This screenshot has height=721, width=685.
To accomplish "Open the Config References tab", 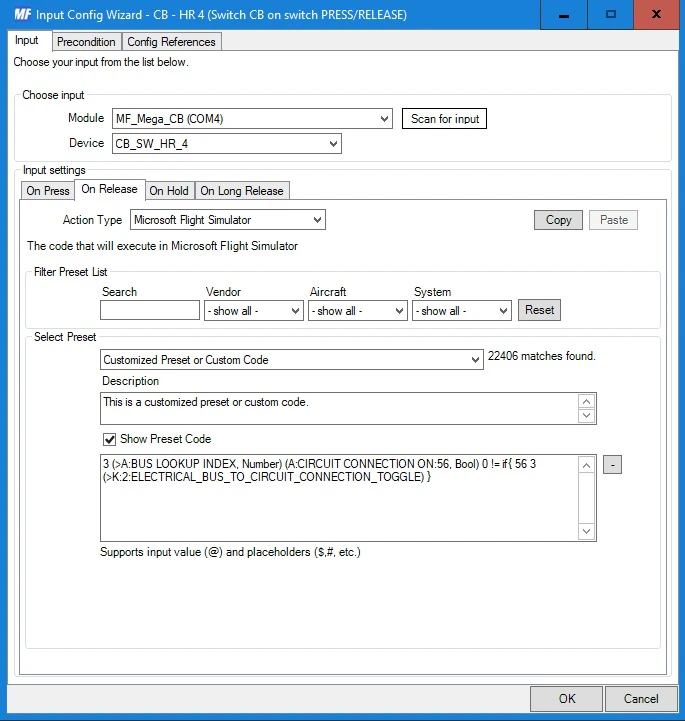I will (171, 42).
